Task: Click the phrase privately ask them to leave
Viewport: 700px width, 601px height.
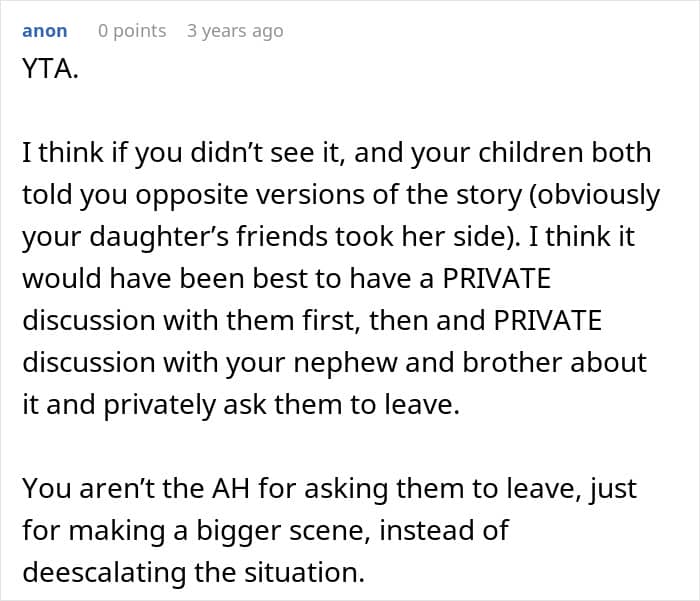Action: (x=281, y=405)
